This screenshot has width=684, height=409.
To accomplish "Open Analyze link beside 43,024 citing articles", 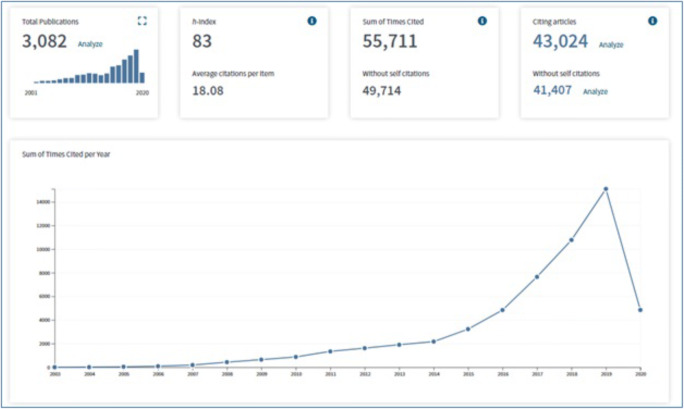I will point(611,44).
